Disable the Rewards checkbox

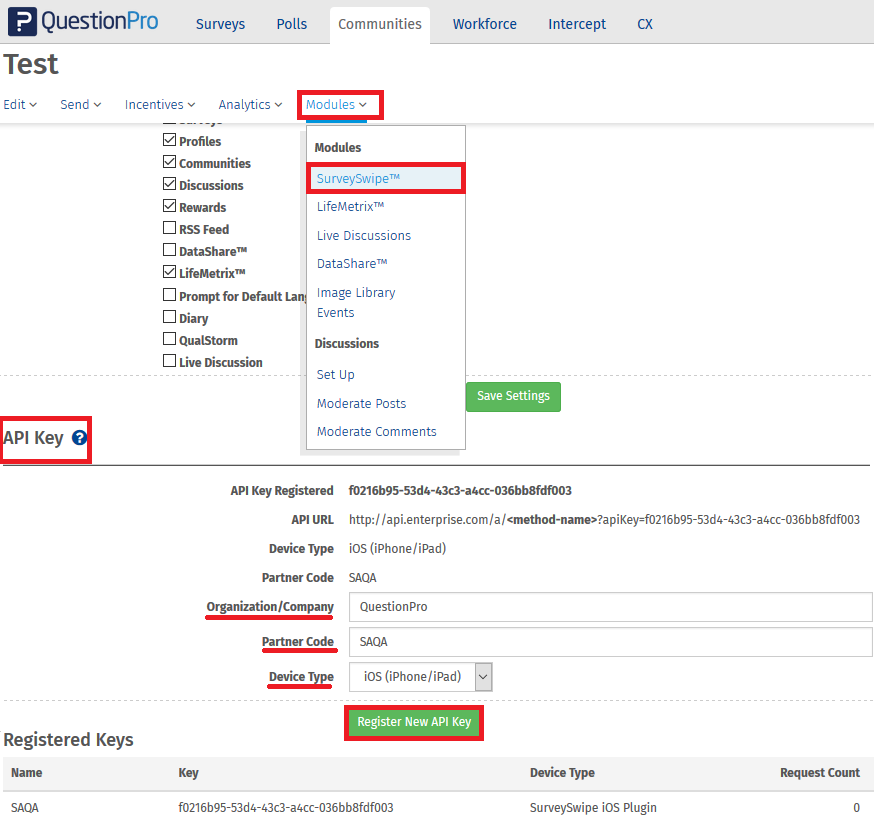[169, 207]
